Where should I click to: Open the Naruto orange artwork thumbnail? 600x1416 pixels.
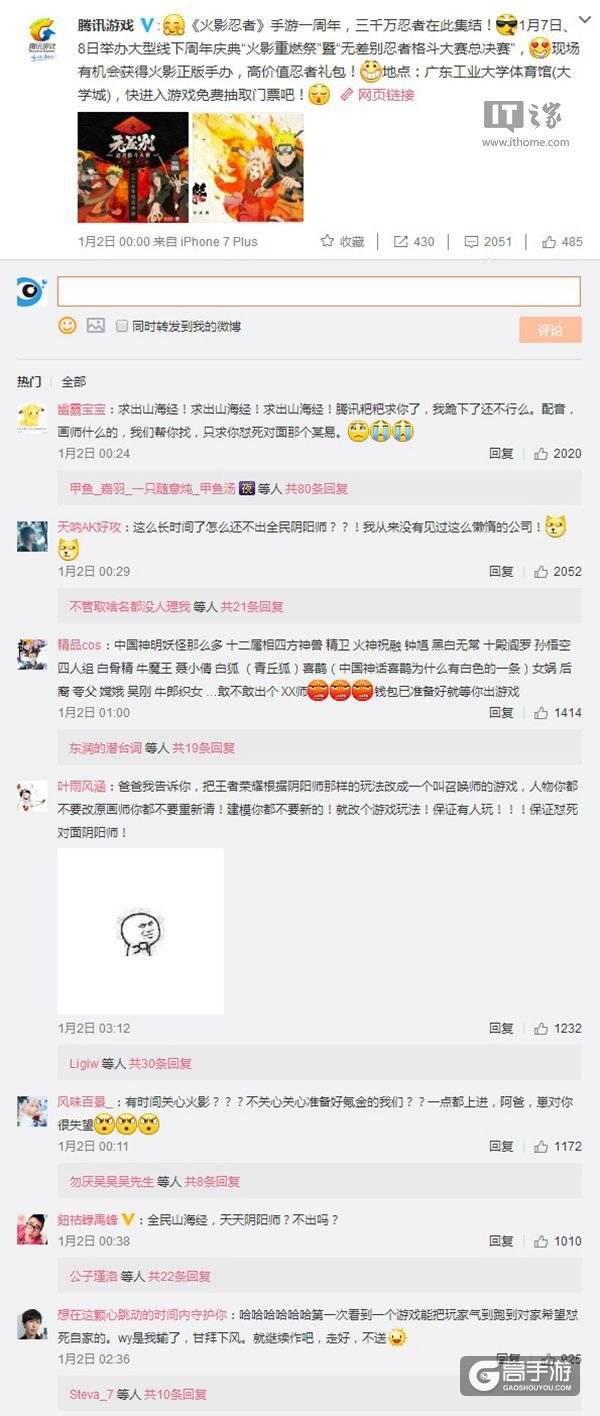coord(248,167)
